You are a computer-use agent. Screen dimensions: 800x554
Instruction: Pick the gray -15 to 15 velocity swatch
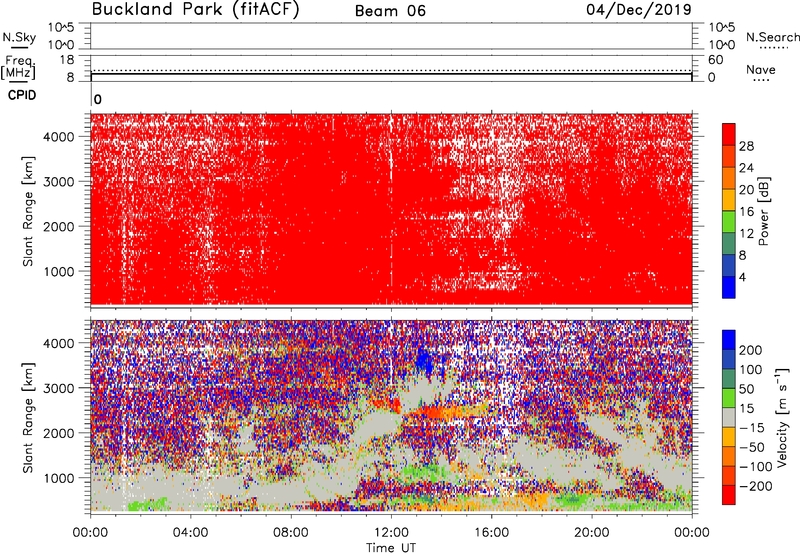[729, 417]
